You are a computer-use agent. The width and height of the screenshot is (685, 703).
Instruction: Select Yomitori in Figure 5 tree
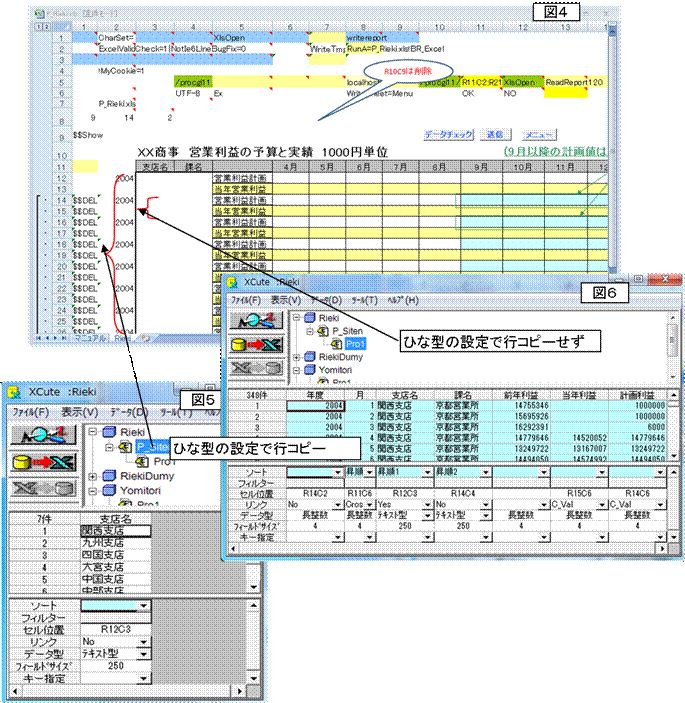pyautogui.click(x=140, y=490)
